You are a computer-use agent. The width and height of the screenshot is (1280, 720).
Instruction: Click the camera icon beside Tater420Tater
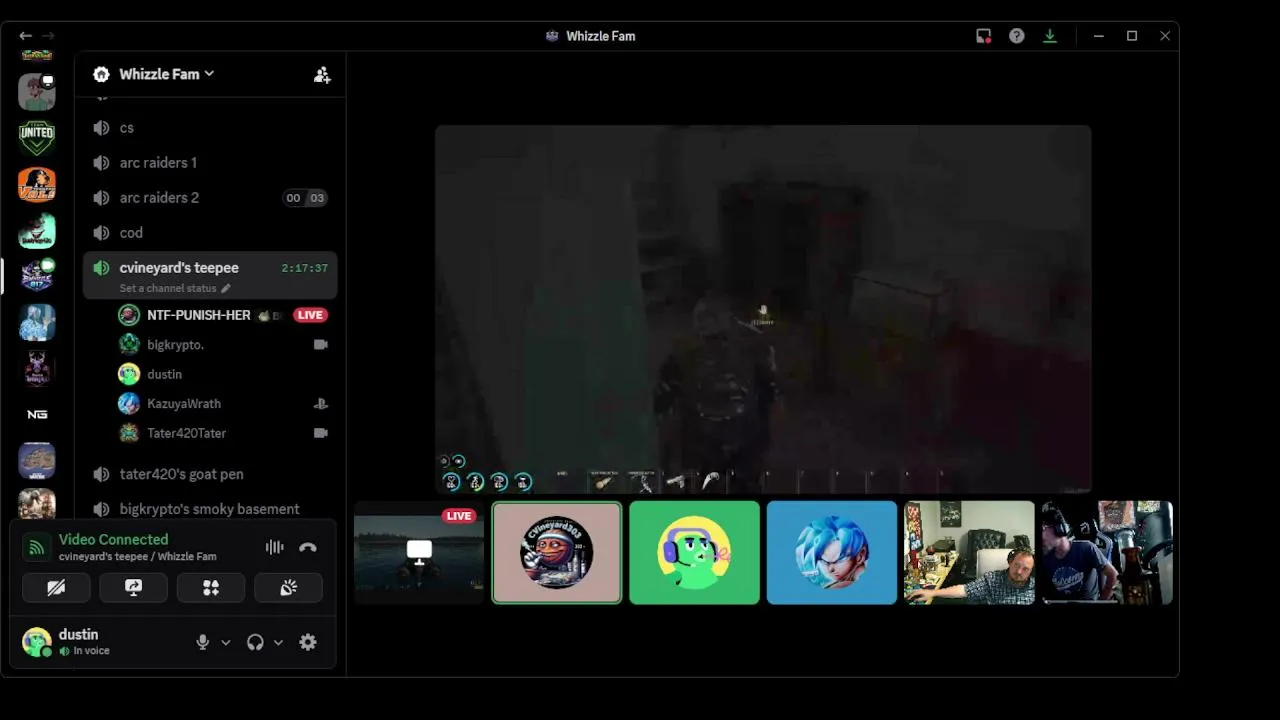pyautogui.click(x=320, y=433)
